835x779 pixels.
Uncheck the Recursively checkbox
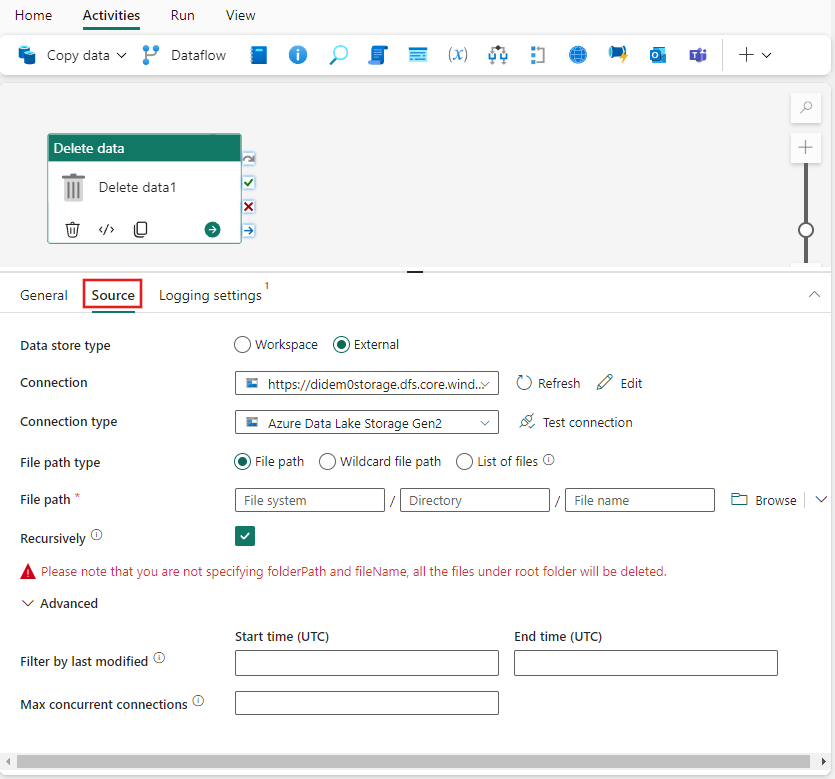click(245, 536)
